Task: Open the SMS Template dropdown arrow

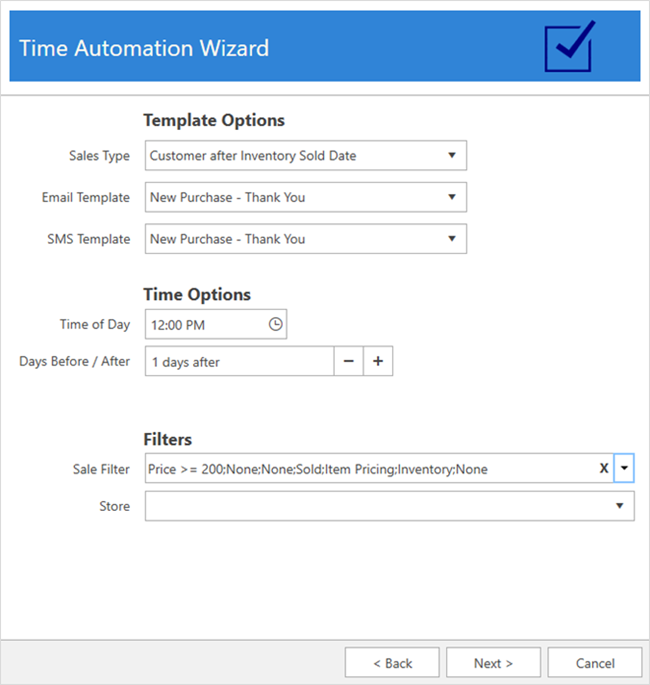Action: point(451,239)
